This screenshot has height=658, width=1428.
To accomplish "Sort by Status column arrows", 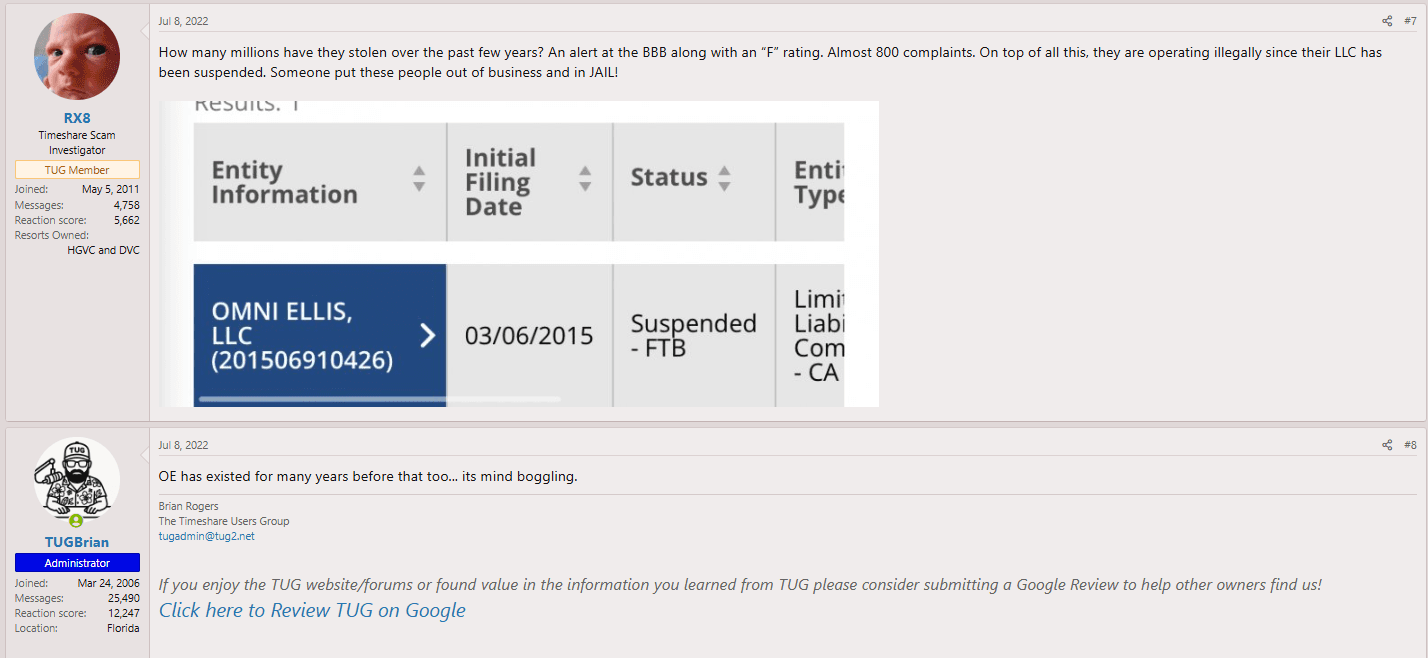I will click(725, 178).
